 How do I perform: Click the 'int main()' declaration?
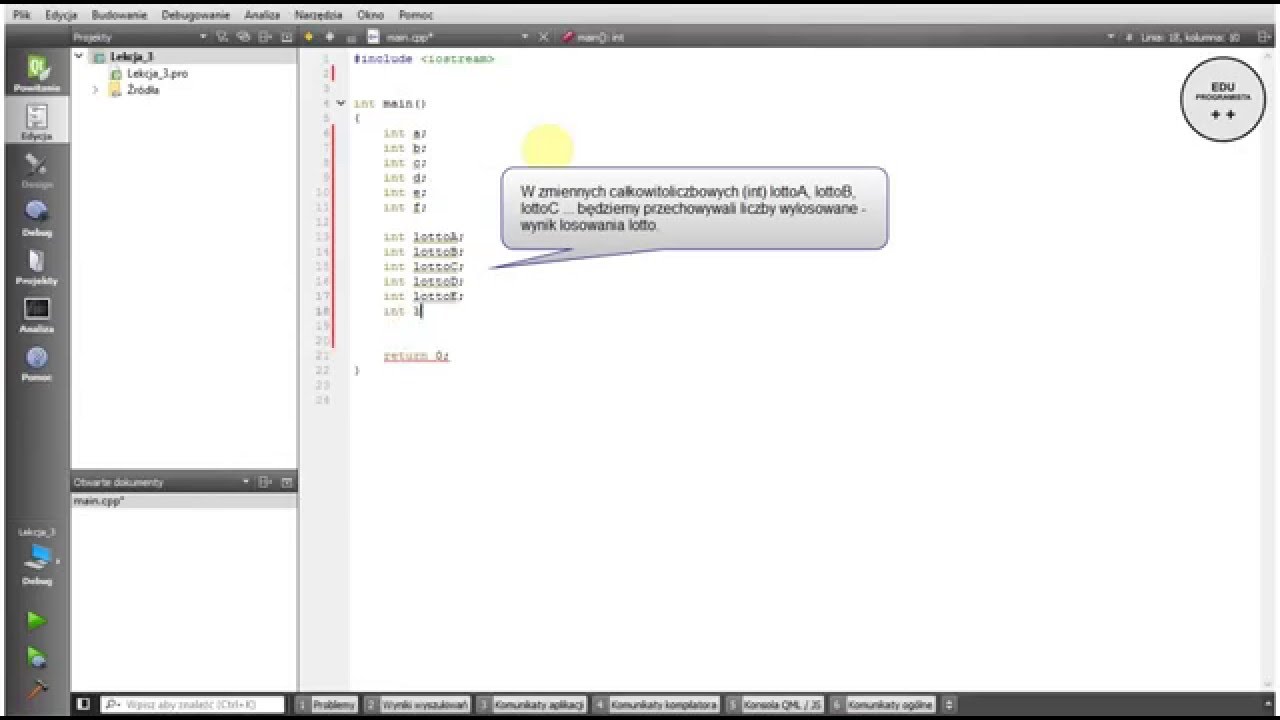pyautogui.click(x=390, y=103)
